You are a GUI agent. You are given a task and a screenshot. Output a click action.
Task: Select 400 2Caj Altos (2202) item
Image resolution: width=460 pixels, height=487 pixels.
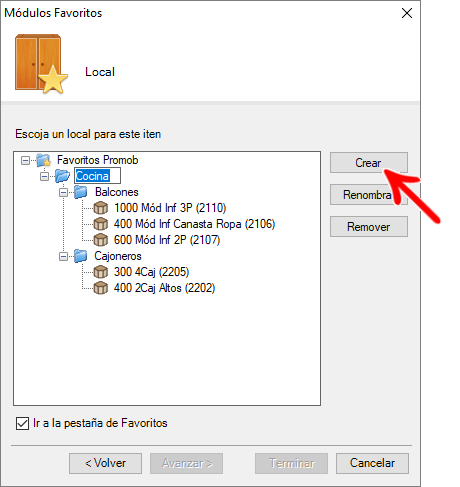point(164,288)
